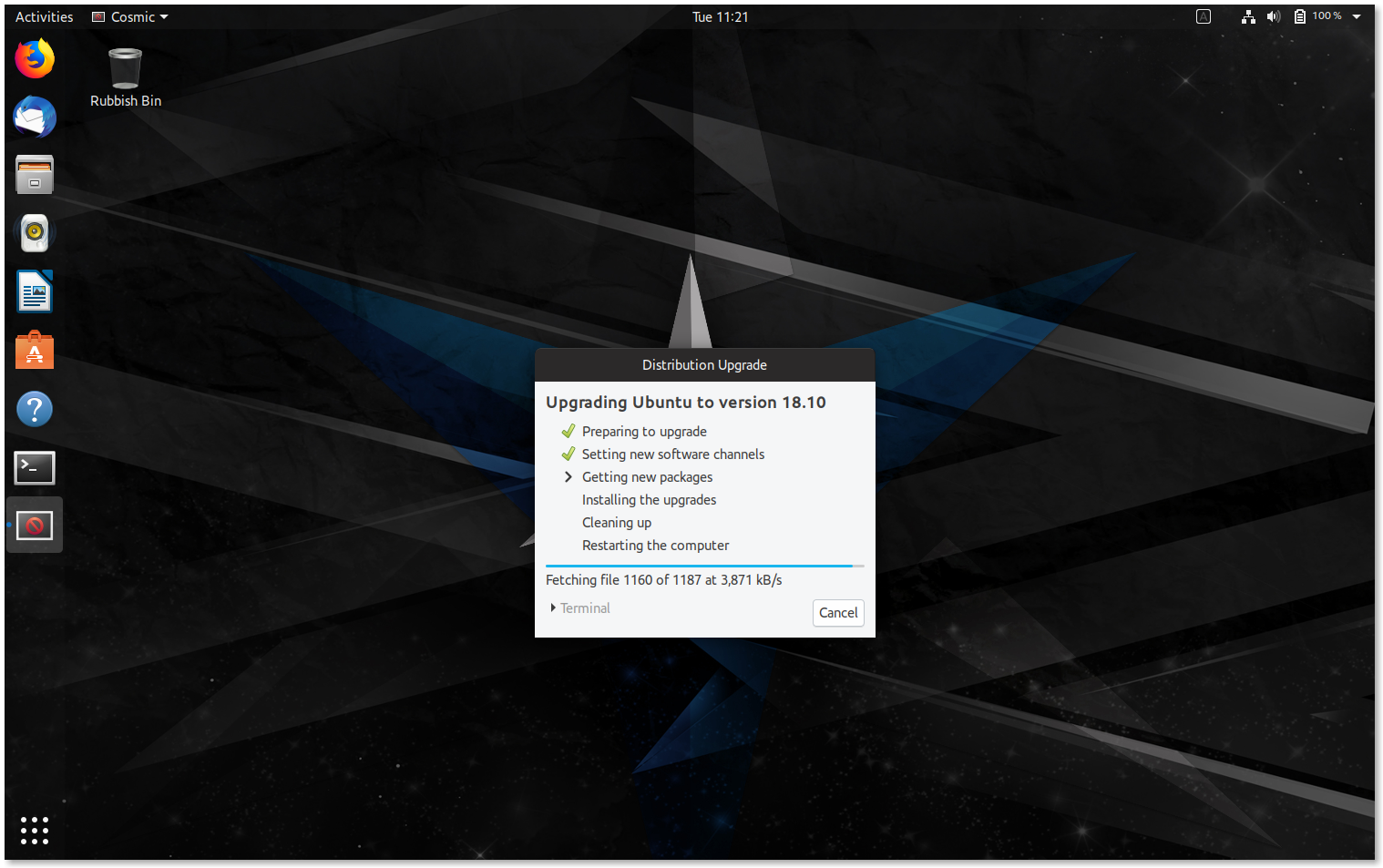This screenshot has width=1383, height=868.
Task: Launch Terminal from the dock
Action: (x=35, y=467)
